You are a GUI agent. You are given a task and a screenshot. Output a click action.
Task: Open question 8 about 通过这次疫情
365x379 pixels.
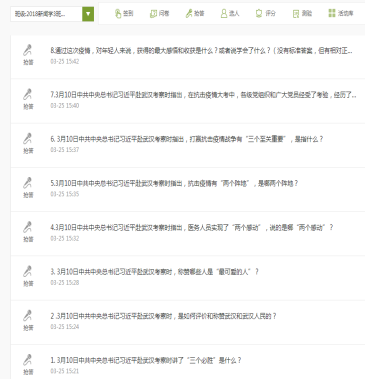201,51
